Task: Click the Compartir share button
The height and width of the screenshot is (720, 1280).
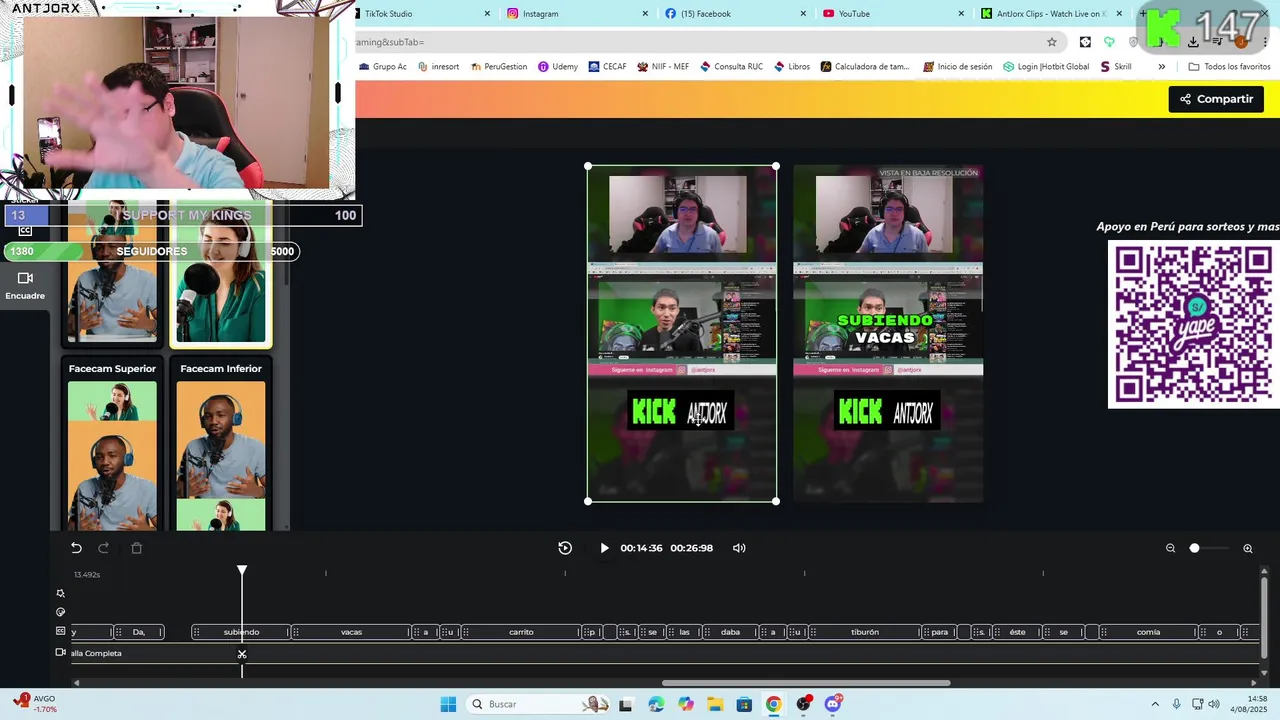Action: coord(1216,99)
